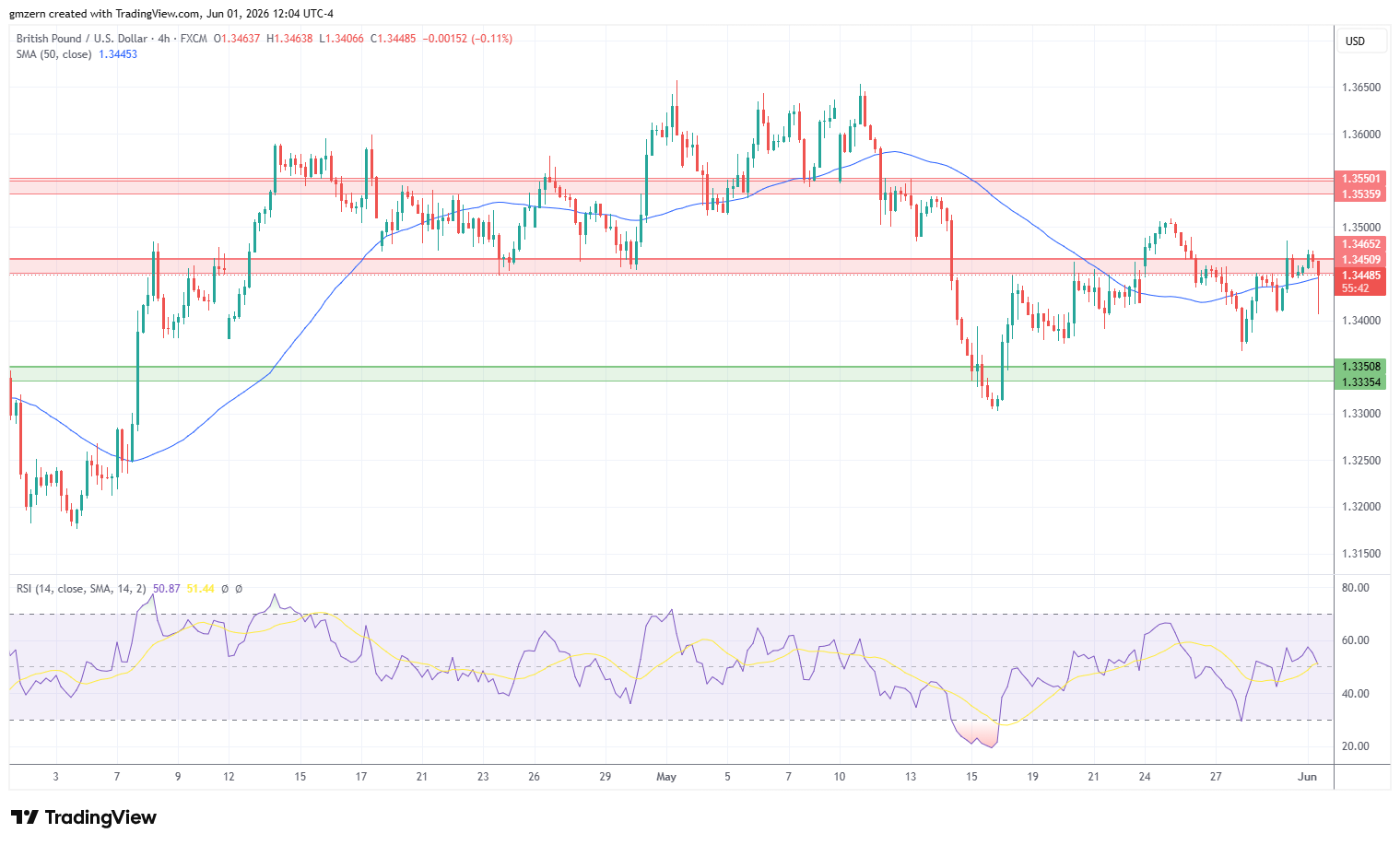Click the date 3 on the time axis
The height and width of the screenshot is (845, 1400).
56,777
